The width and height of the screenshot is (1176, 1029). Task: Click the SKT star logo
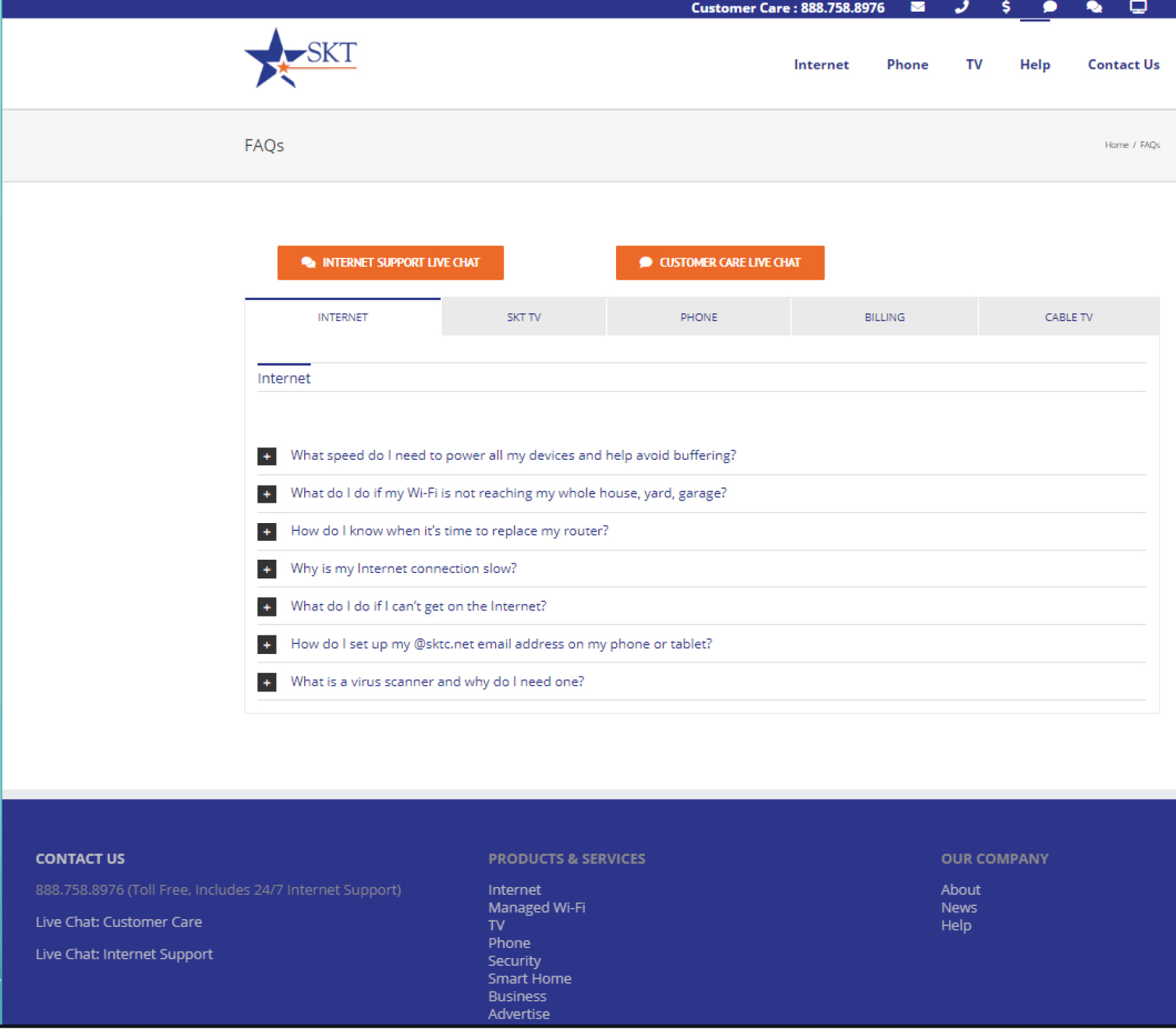(300, 58)
